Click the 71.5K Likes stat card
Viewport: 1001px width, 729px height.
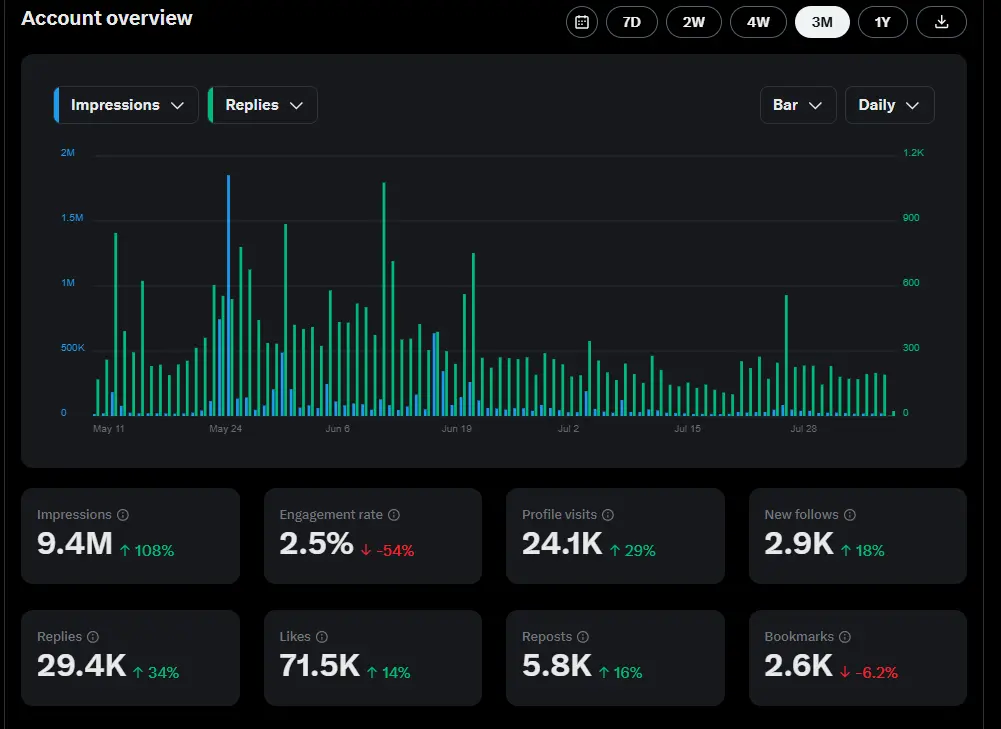(373, 658)
